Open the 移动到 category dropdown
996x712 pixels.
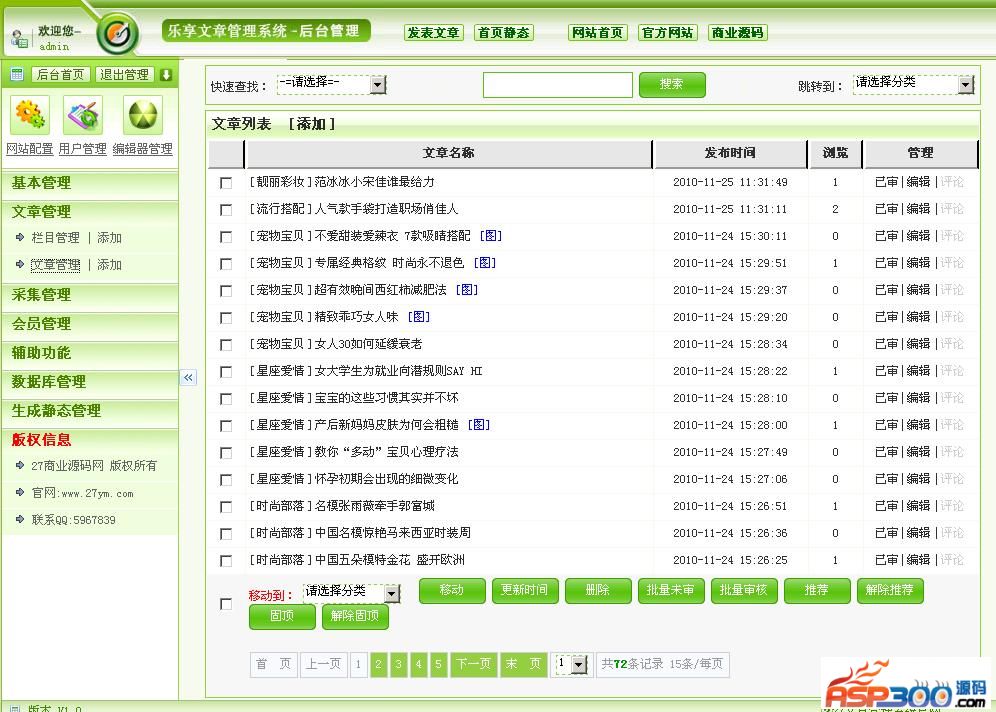pyautogui.click(x=391, y=594)
